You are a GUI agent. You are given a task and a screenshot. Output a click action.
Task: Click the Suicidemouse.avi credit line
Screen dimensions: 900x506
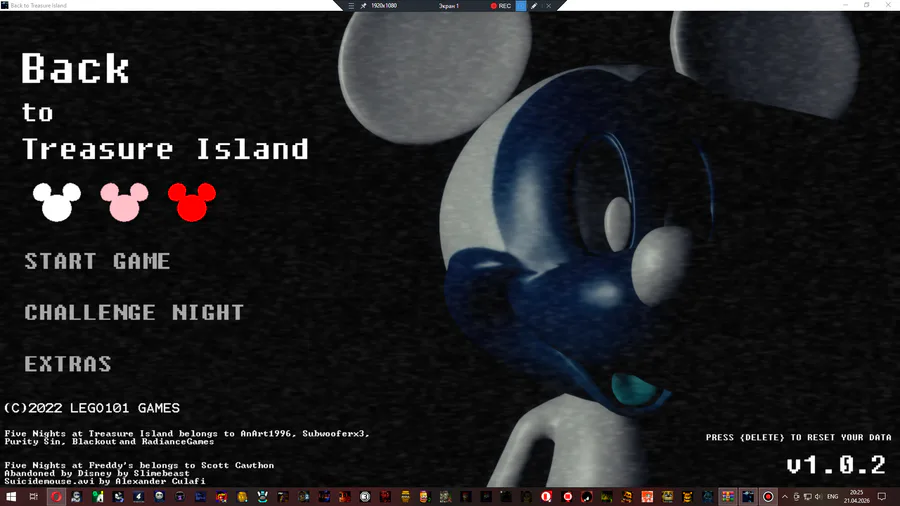pyautogui.click(x=104, y=481)
